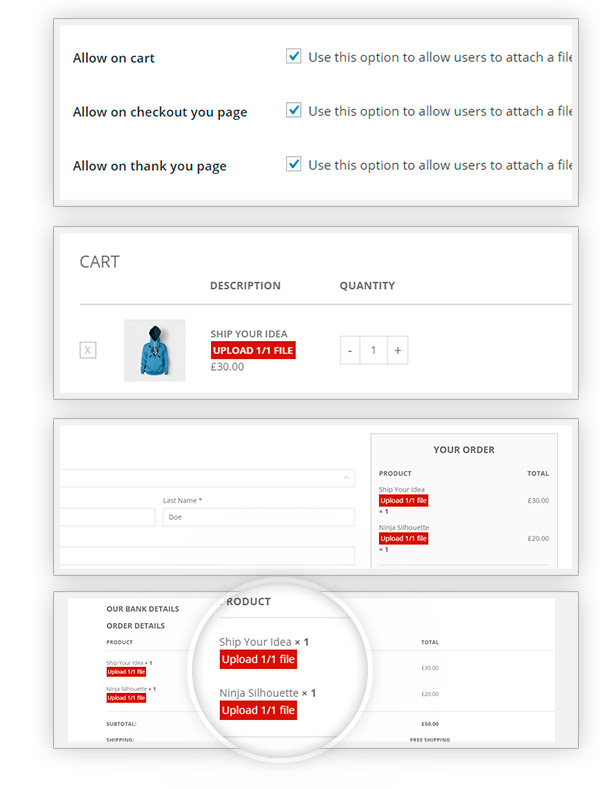Uncheck the Allow on cart checkbox

click(293, 57)
